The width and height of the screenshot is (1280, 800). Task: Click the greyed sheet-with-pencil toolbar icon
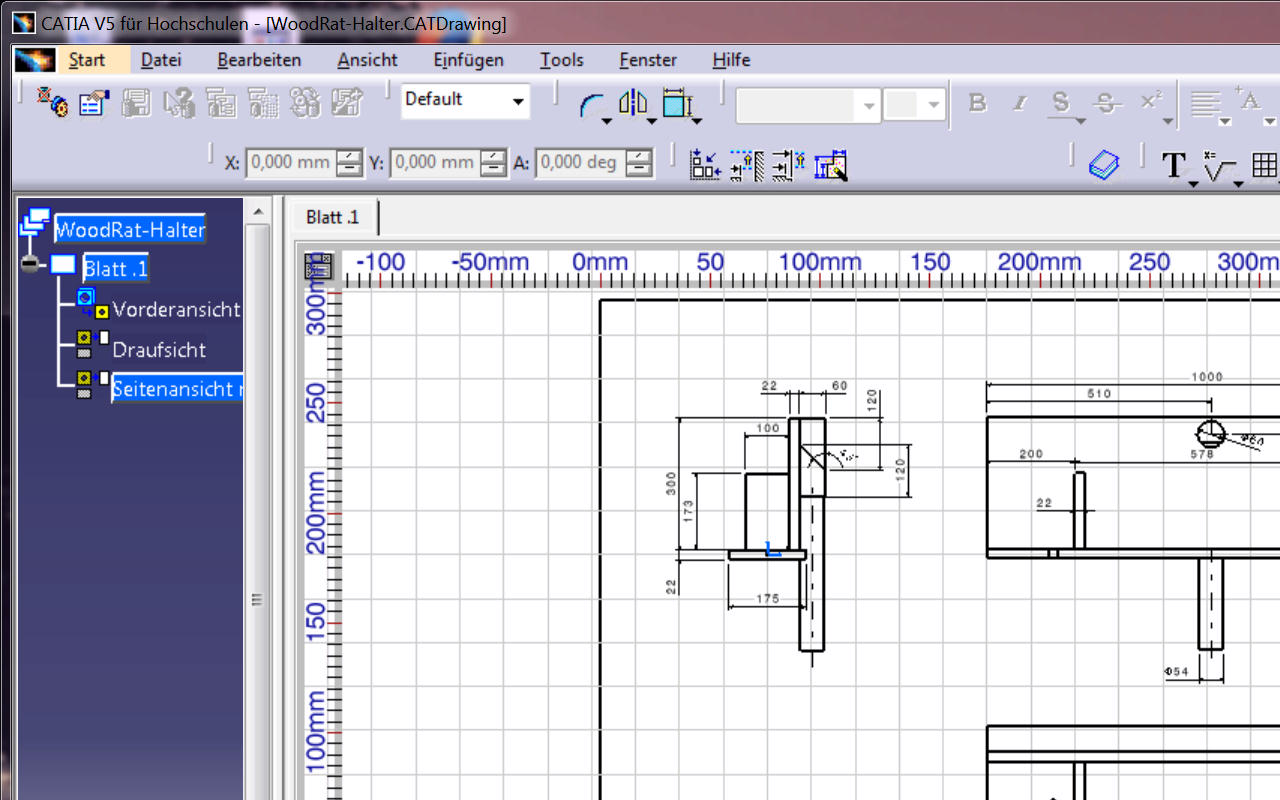(x=347, y=102)
